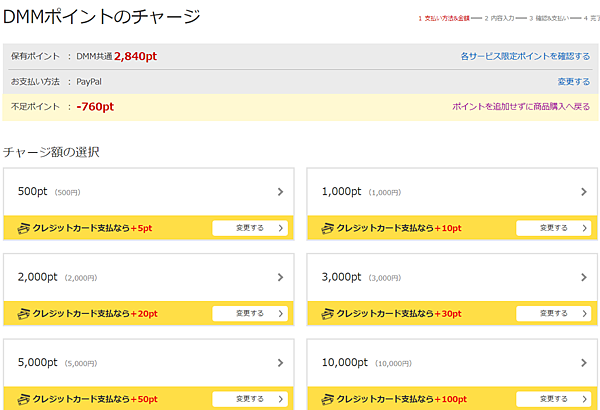
Task: Click 変更する button in the 5,000pt card
Action: (x=250, y=399)
